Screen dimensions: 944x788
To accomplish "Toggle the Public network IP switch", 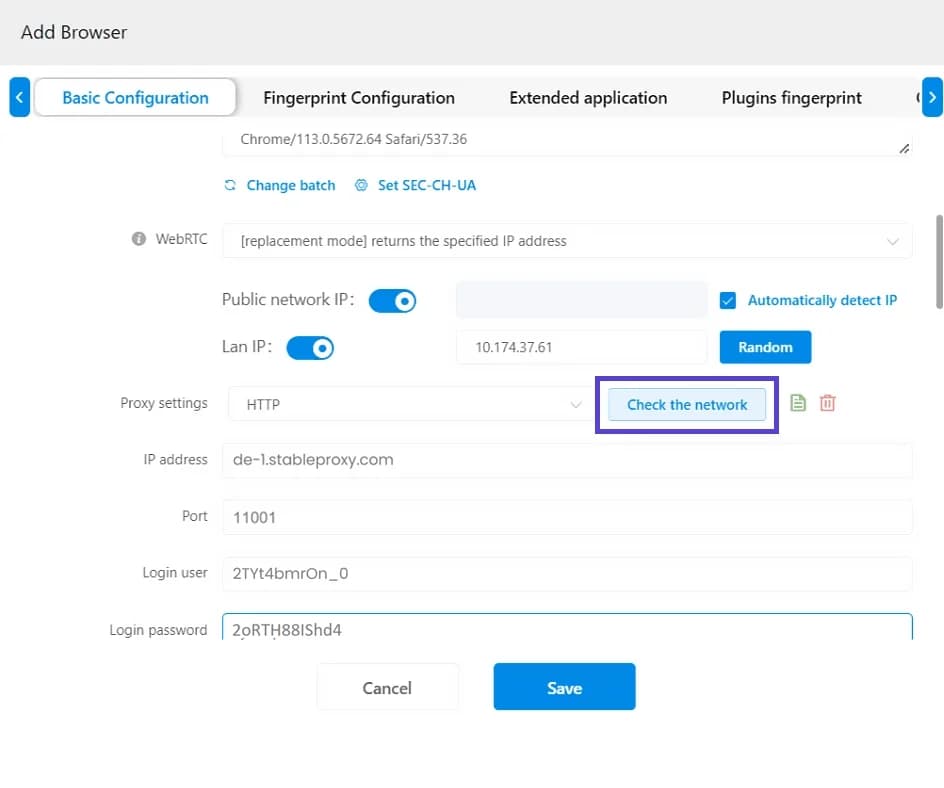I will [392, 301].
